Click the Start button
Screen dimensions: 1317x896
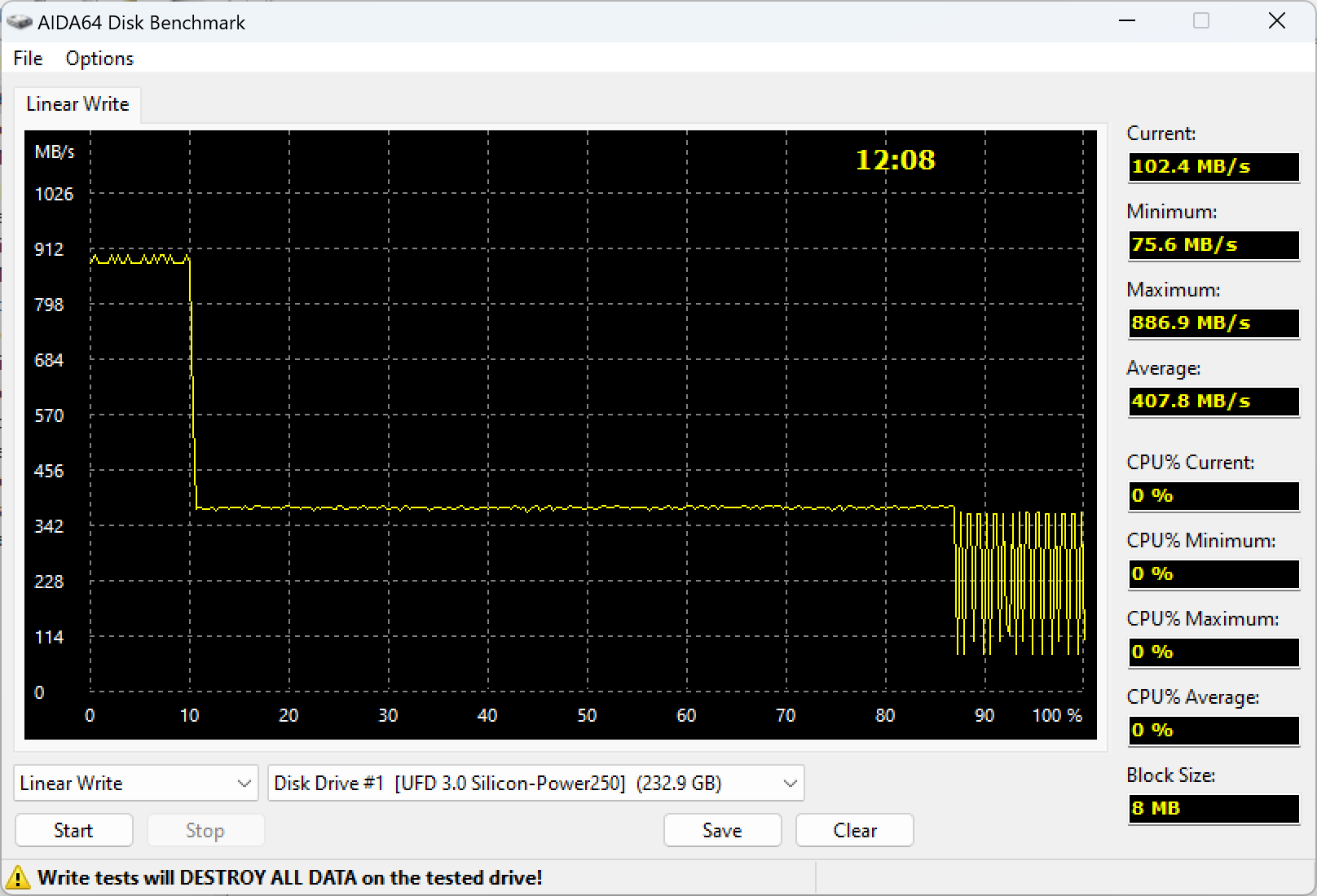(x=73, y=830)
